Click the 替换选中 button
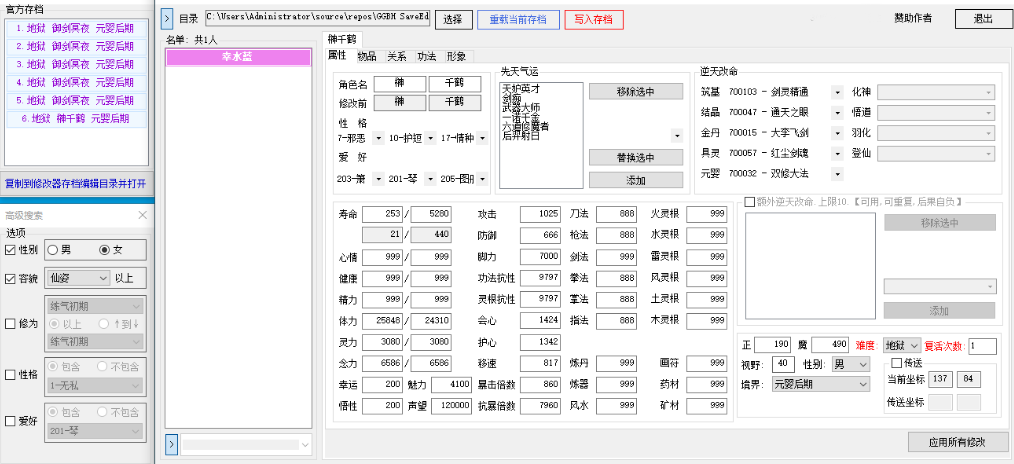 (x=636, y=158)
